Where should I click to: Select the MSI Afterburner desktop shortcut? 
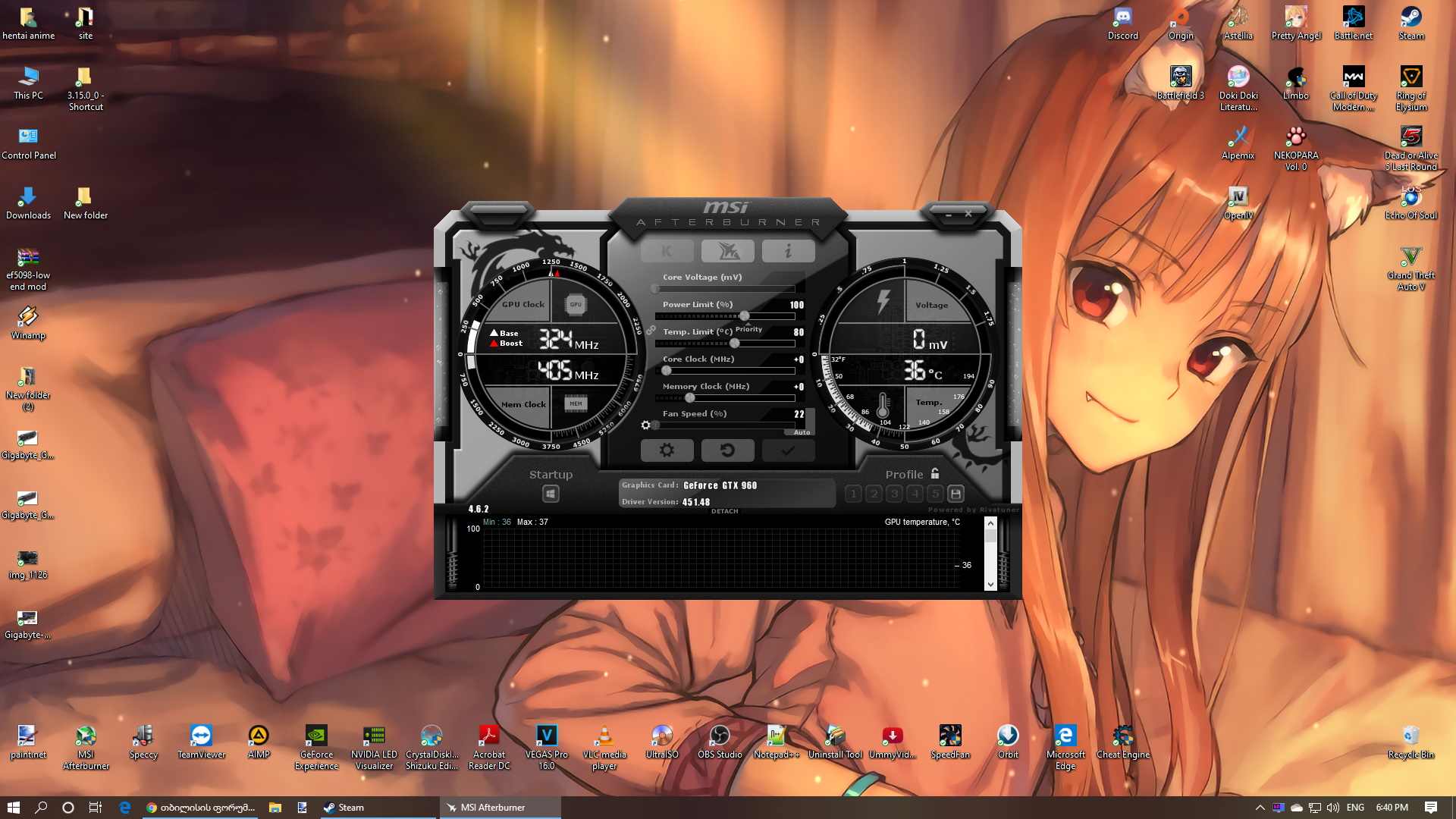(86, 748)
